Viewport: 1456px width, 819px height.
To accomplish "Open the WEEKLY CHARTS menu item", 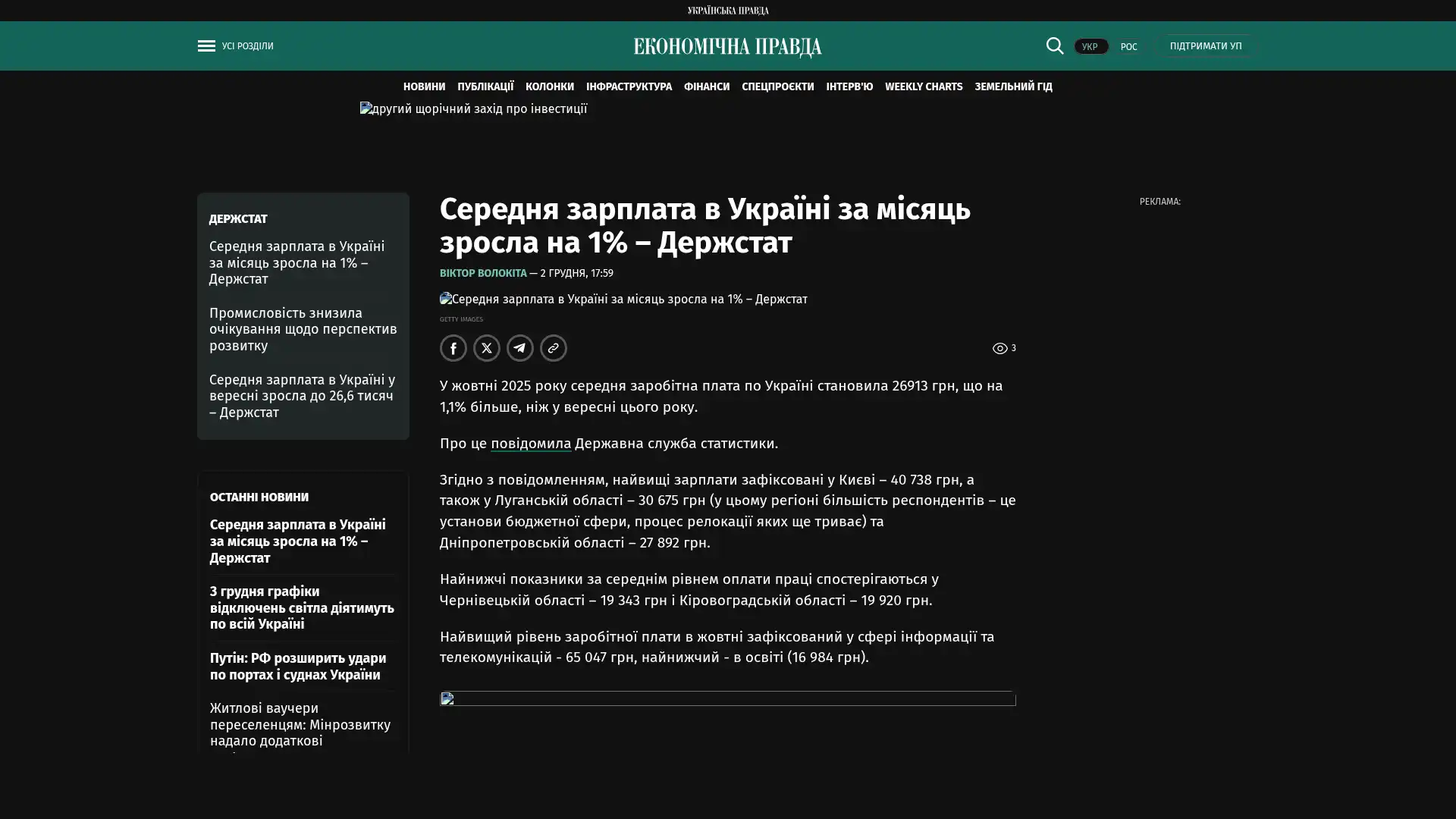I will [x=923, y=87].
